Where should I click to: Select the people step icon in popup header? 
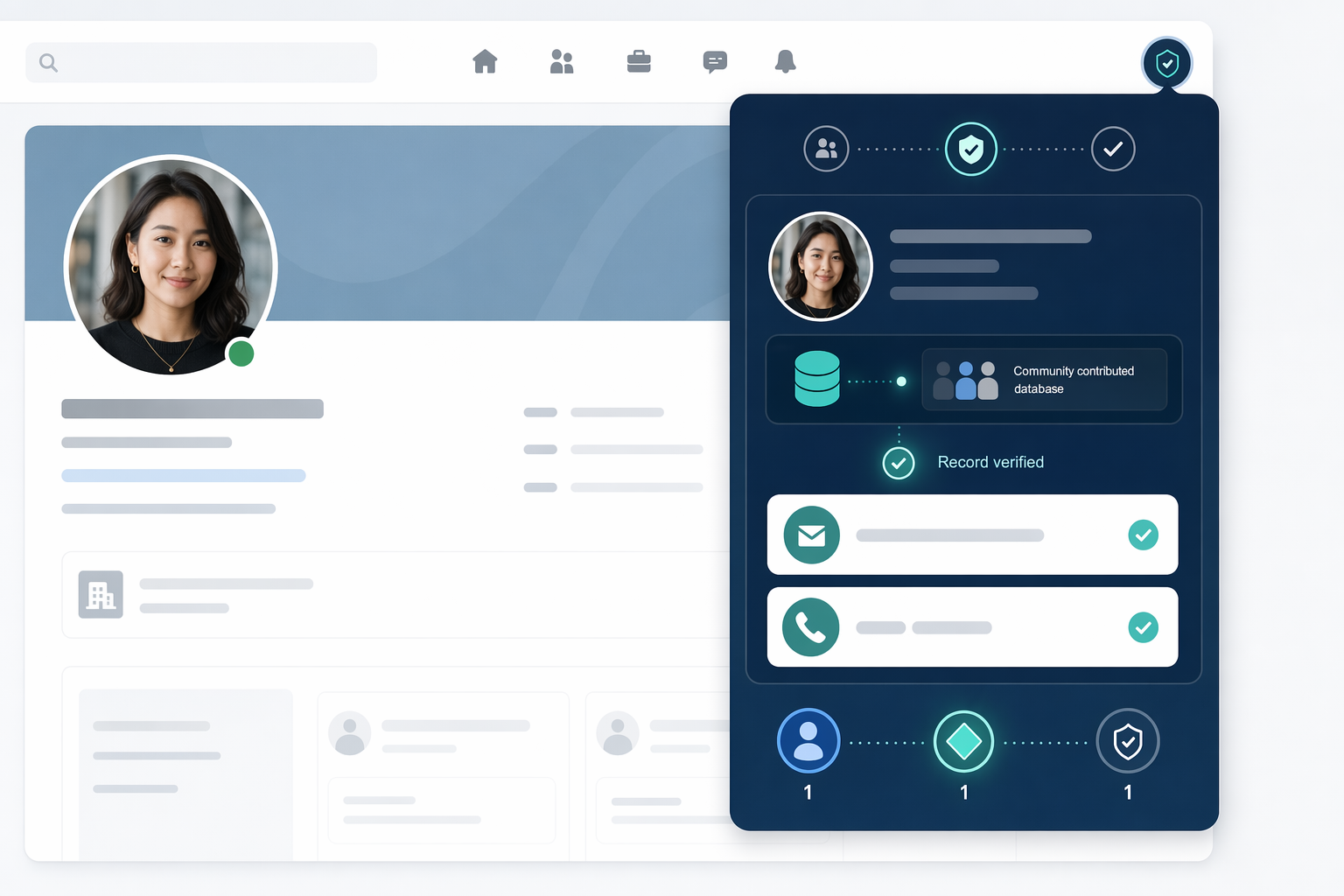coord(826,149)
